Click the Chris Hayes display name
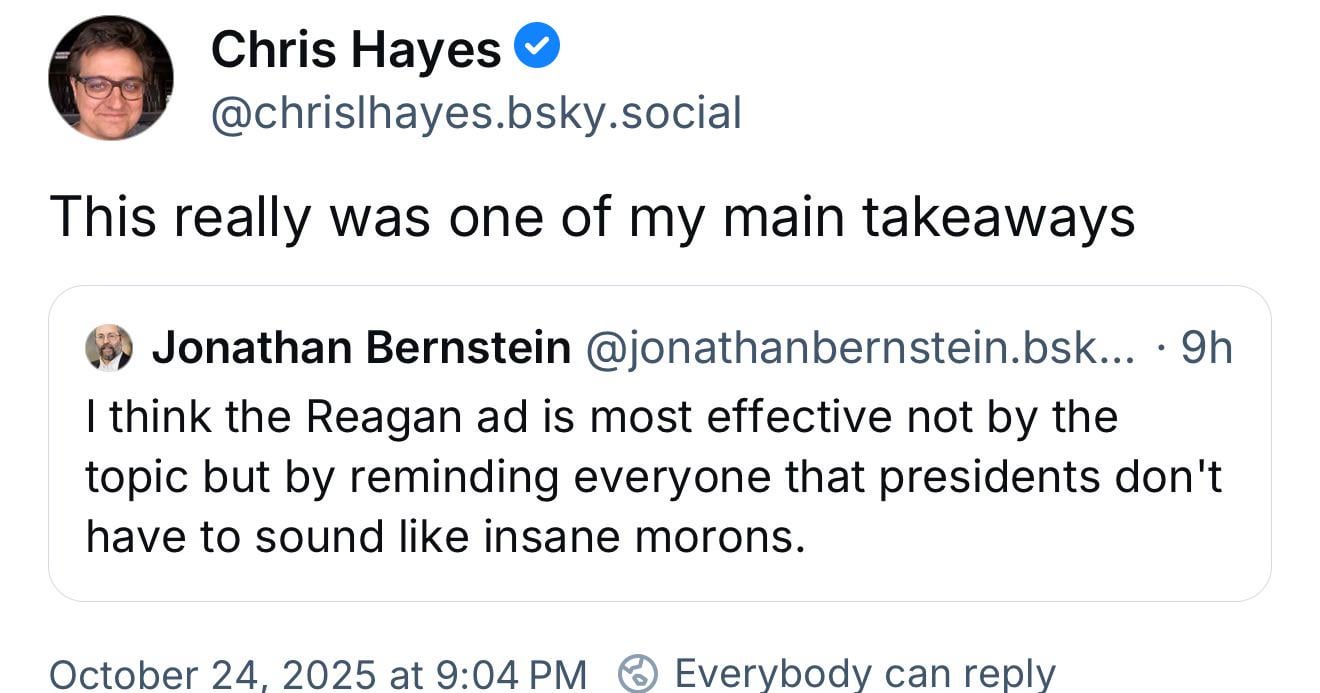Viewport: 1320px width, 693px height. point(355,49)
